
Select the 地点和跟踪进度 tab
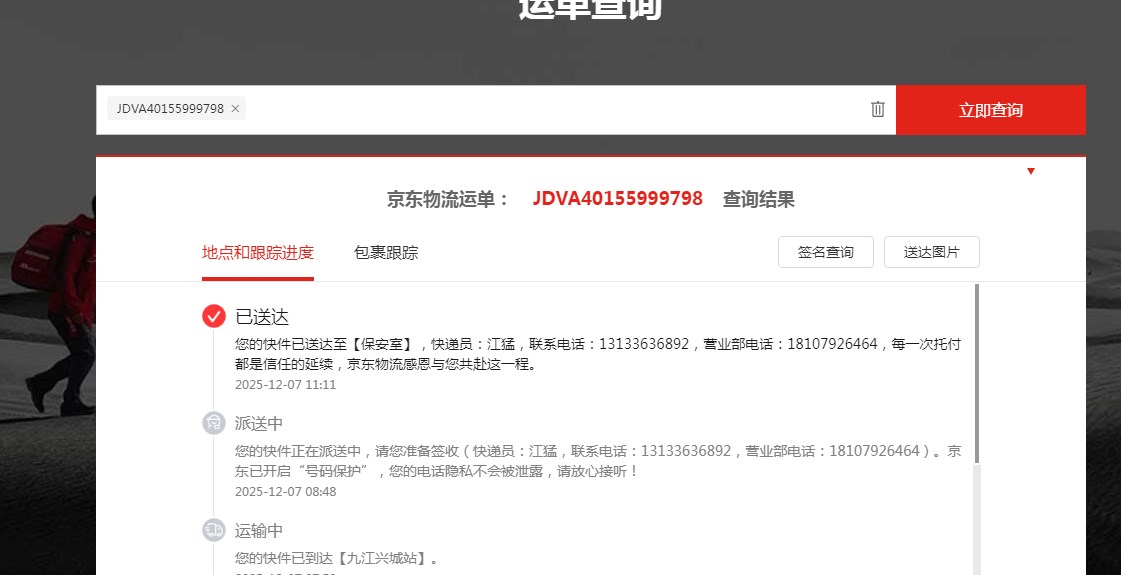pos(258,253)
